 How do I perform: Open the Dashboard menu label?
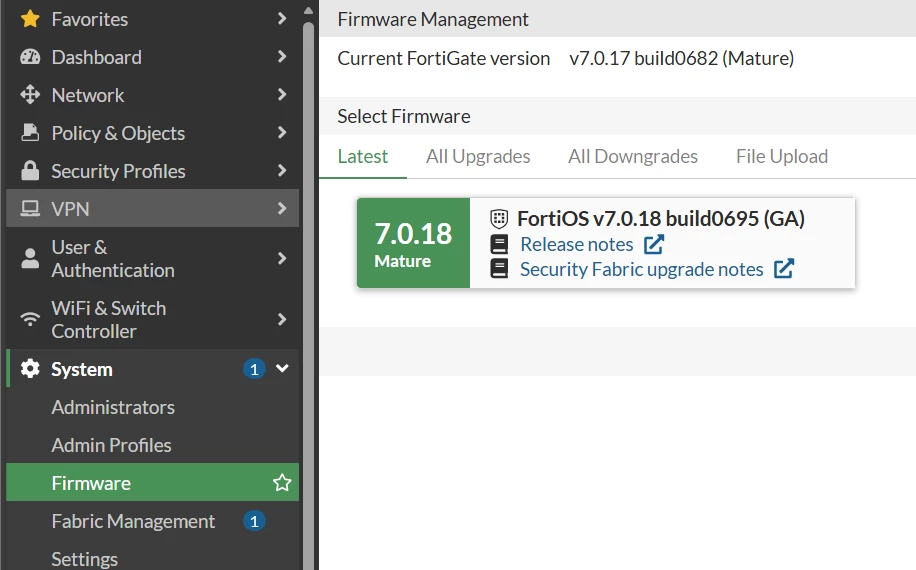96,57
